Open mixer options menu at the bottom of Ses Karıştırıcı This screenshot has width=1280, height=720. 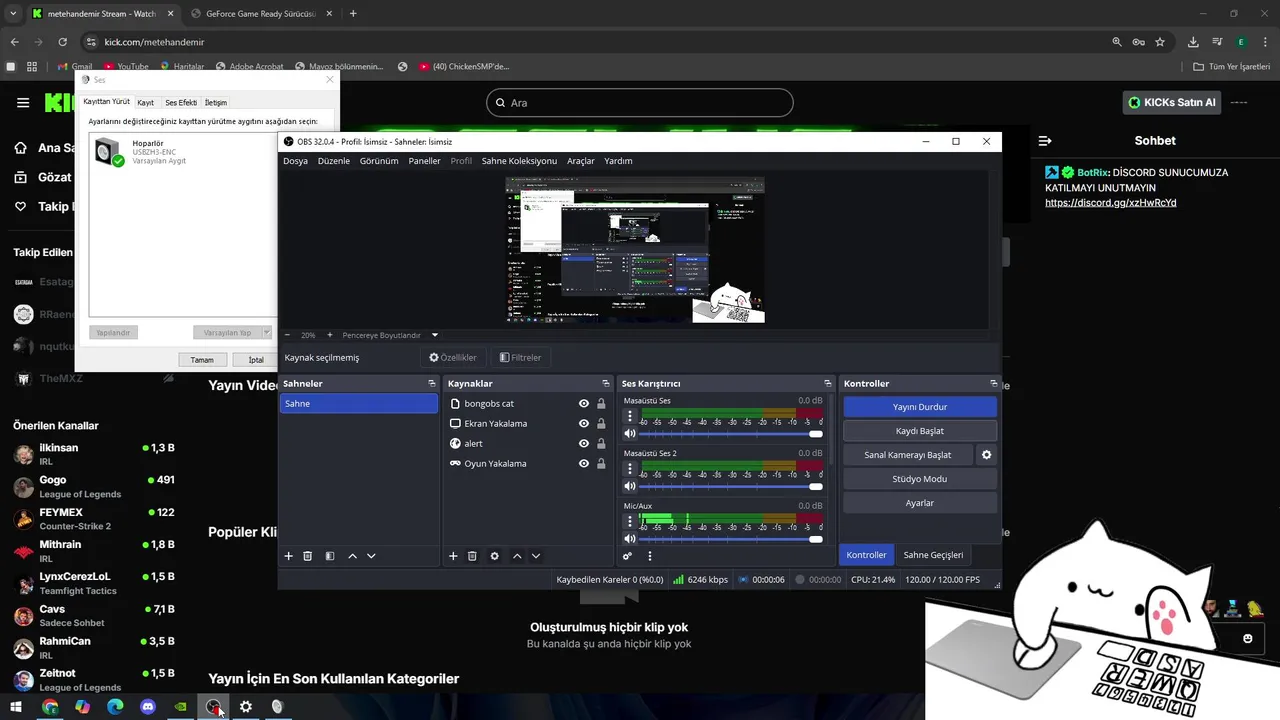tap(650, 556)
